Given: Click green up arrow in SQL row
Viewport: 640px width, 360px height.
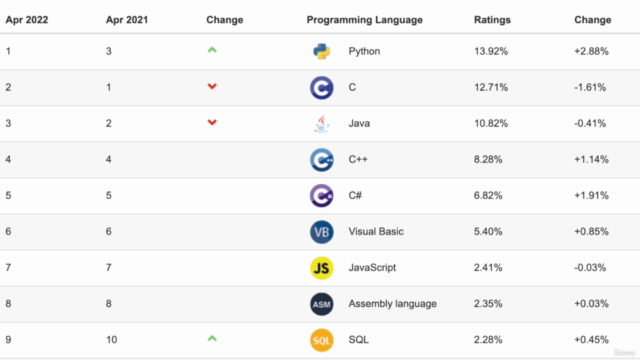Looking at the screenshot, I should [x=212, y=338].
